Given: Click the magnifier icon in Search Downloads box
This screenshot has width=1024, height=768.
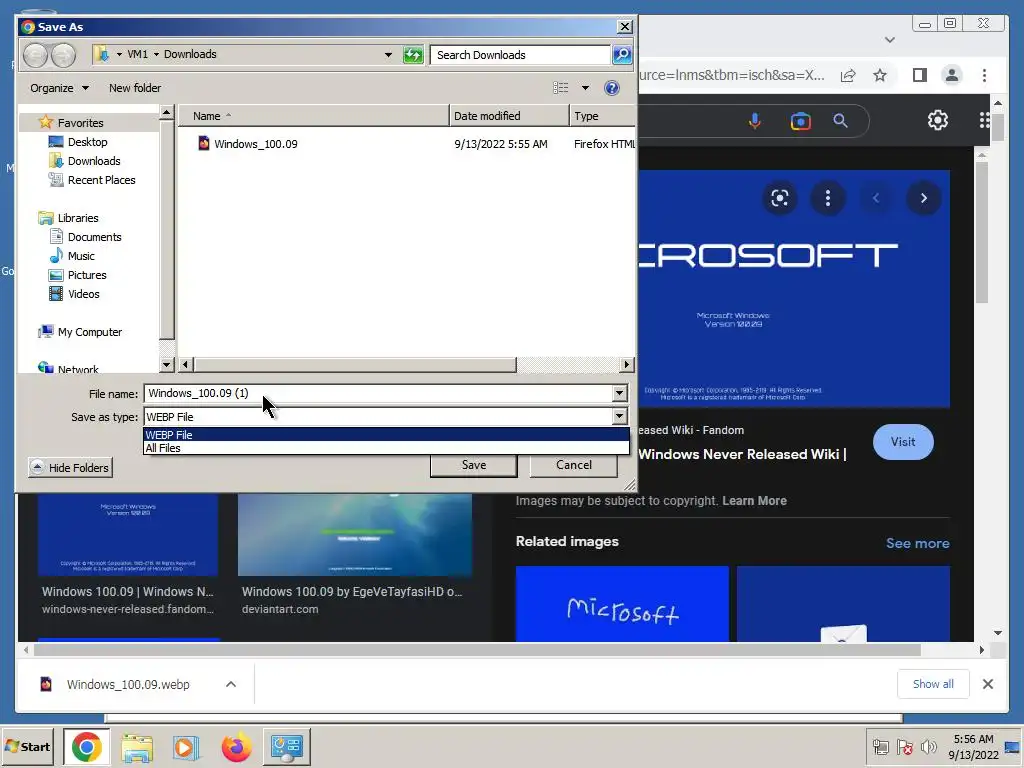Looking at the screenshot, I should [622, 55].
